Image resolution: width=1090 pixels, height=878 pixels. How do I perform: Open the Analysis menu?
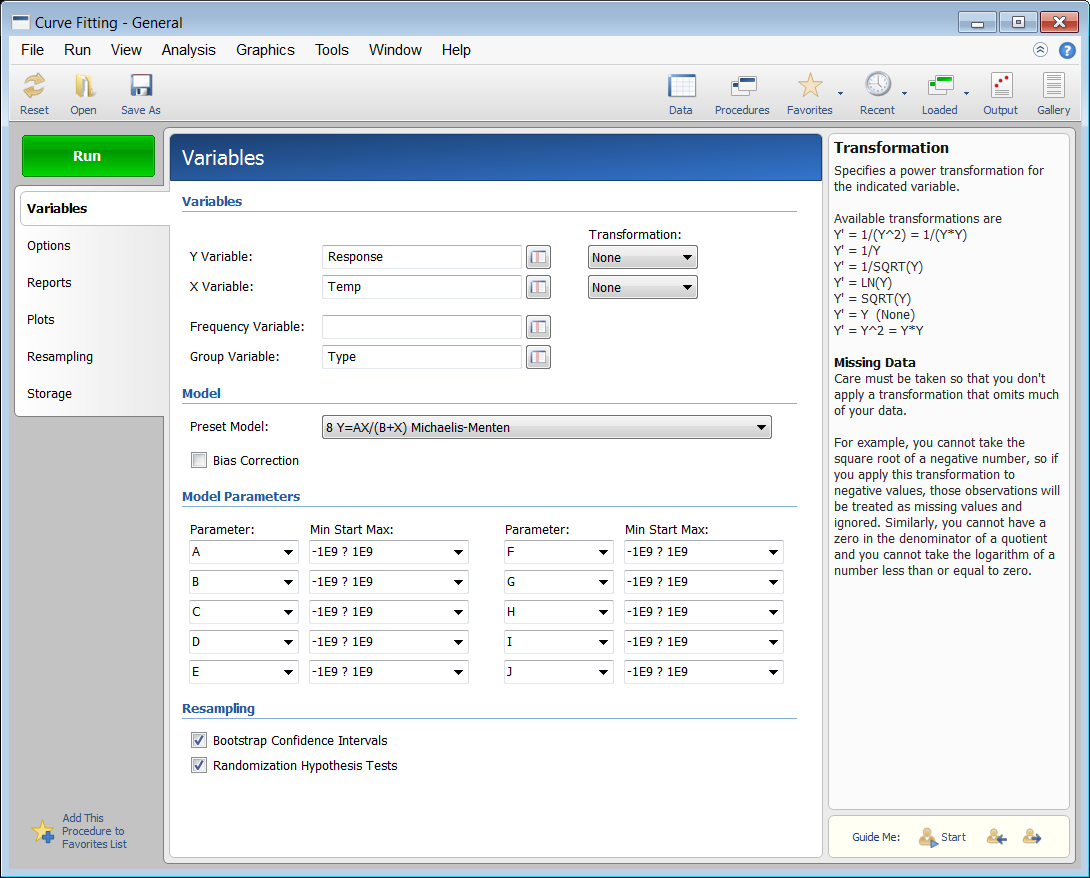click(x=188, y=50)
